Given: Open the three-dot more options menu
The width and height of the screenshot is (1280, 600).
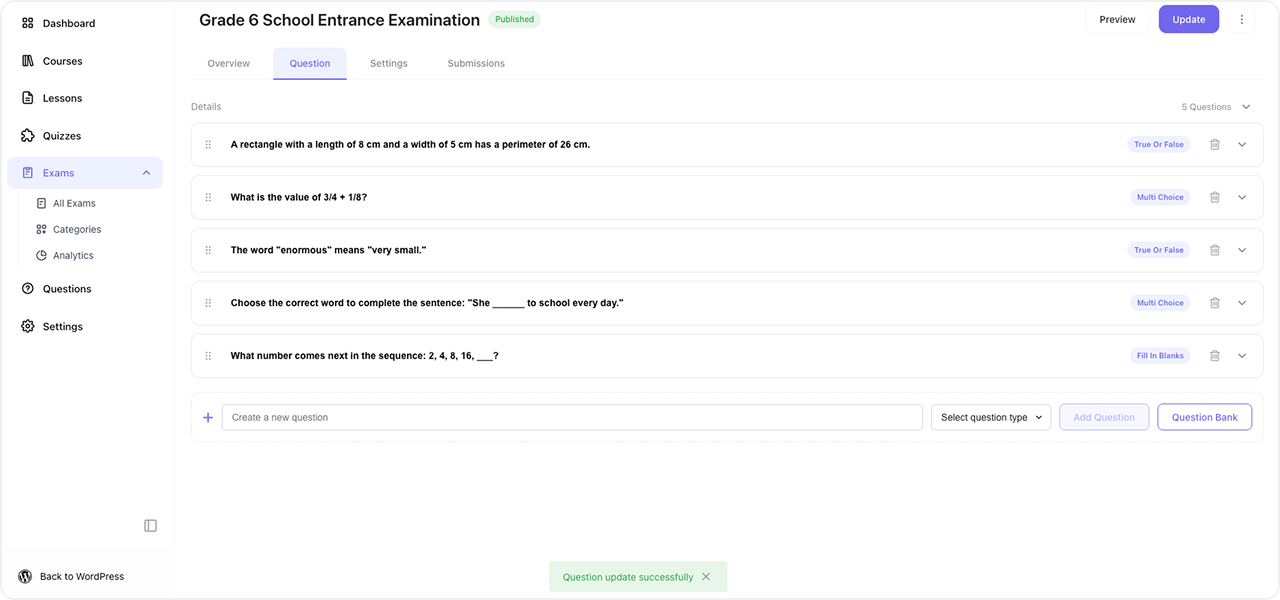Looking at the screenshot, I should 1241,19.
